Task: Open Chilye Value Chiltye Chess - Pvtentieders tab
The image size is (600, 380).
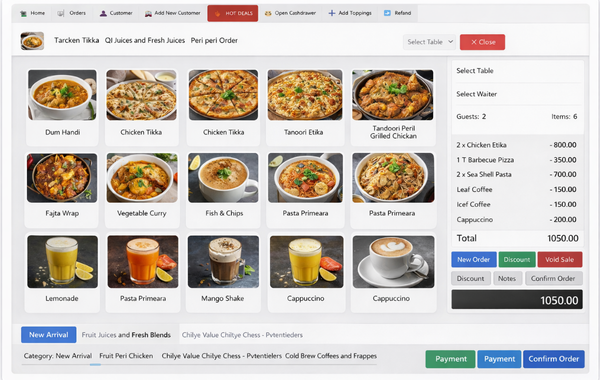Action: [x=242, y=335]
